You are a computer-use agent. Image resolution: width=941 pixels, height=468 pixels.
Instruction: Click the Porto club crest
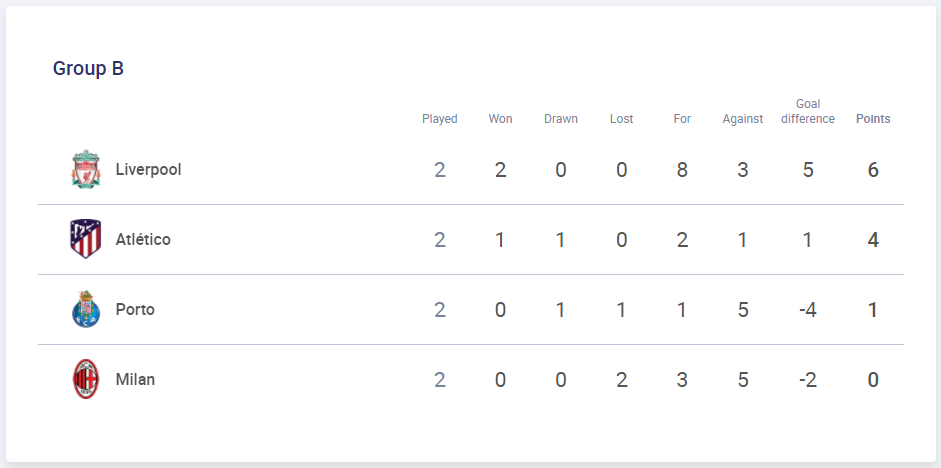(86, 310)
